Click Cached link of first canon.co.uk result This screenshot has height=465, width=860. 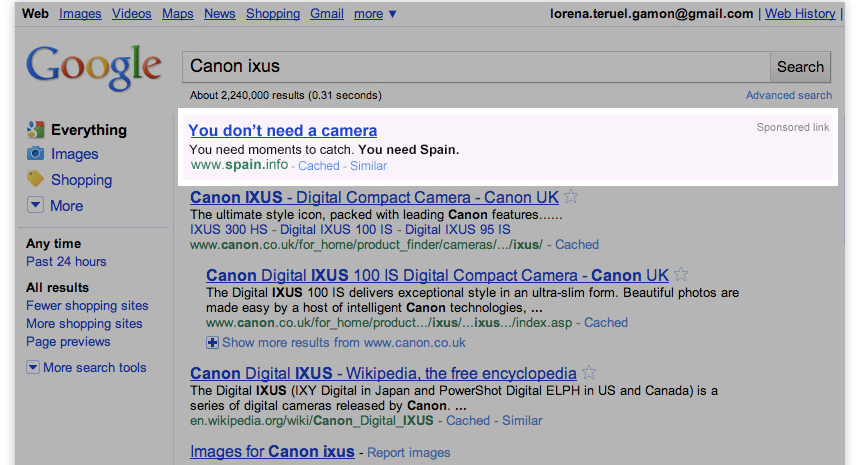pyautogui.click(x=577, y=245)
